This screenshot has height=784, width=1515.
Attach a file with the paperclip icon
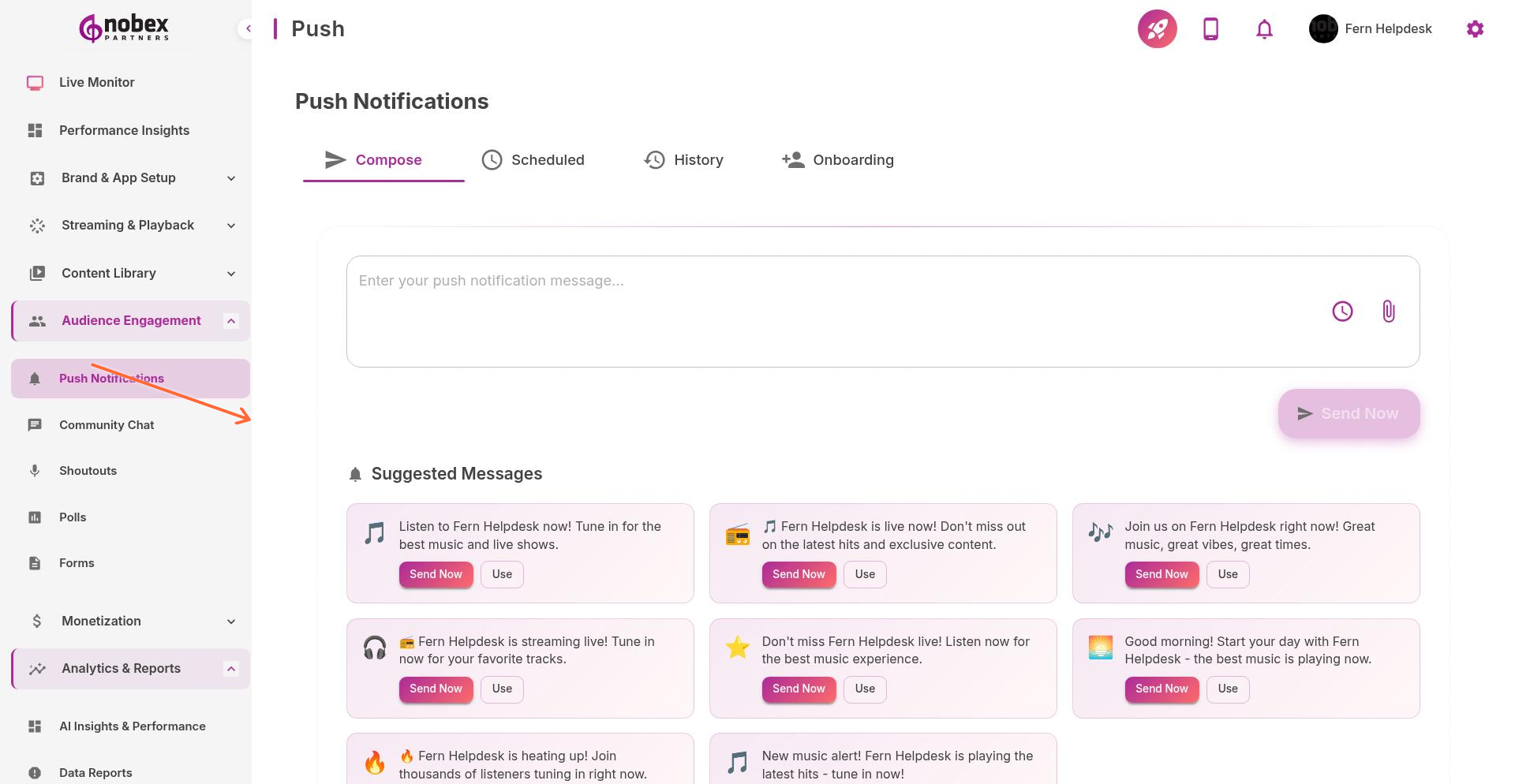1388,311
